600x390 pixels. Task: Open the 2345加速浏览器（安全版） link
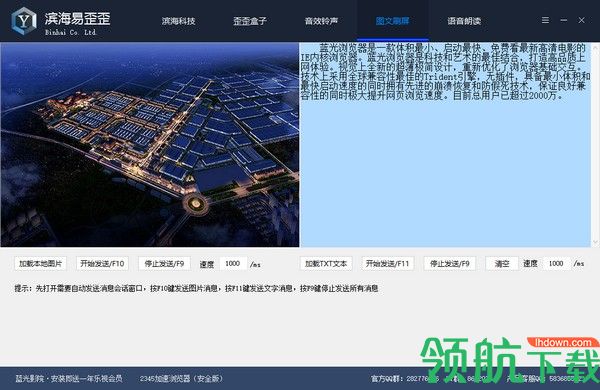coord(181,379)
